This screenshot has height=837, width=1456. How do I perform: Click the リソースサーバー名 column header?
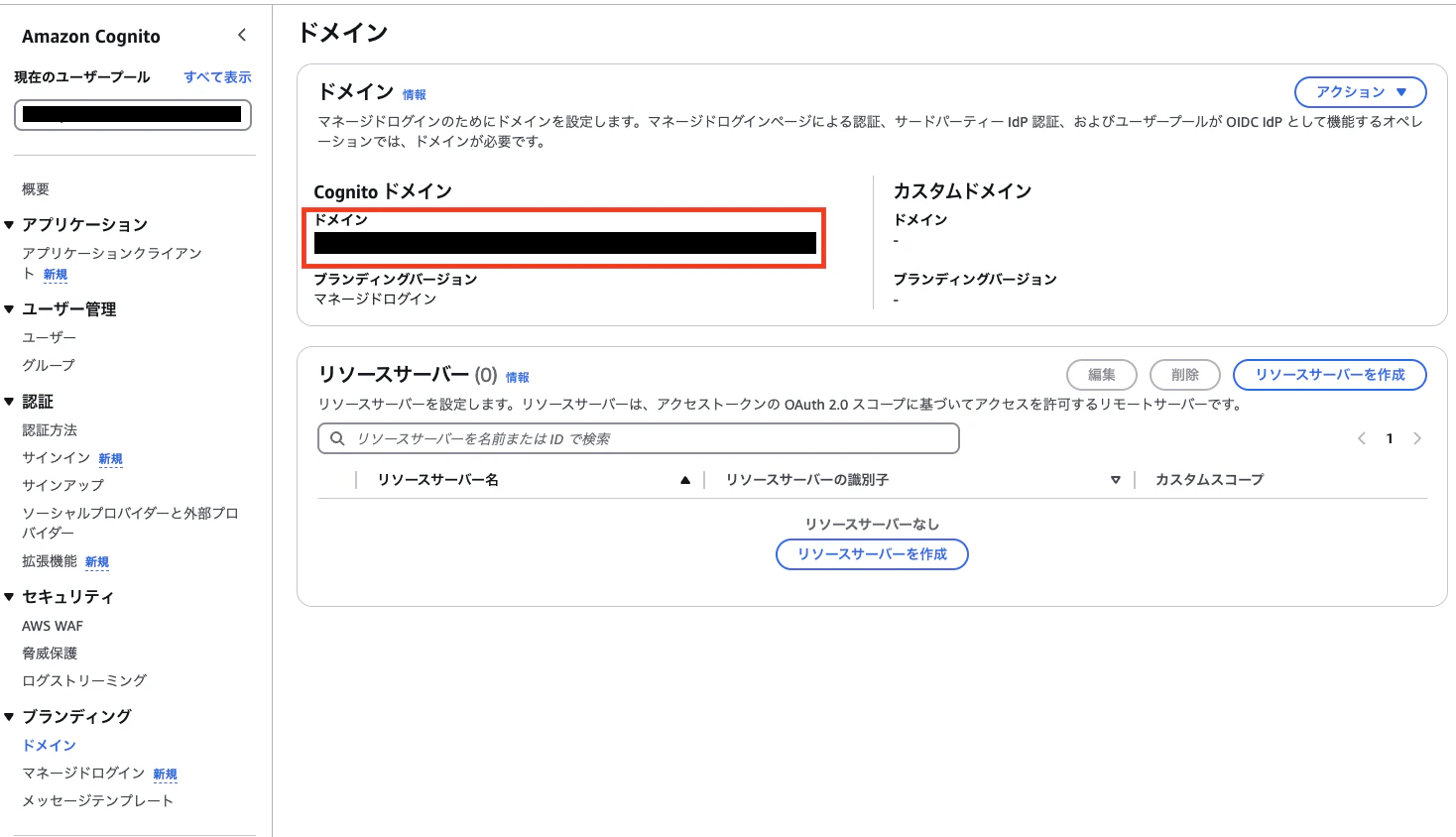(x=438, y=480)
